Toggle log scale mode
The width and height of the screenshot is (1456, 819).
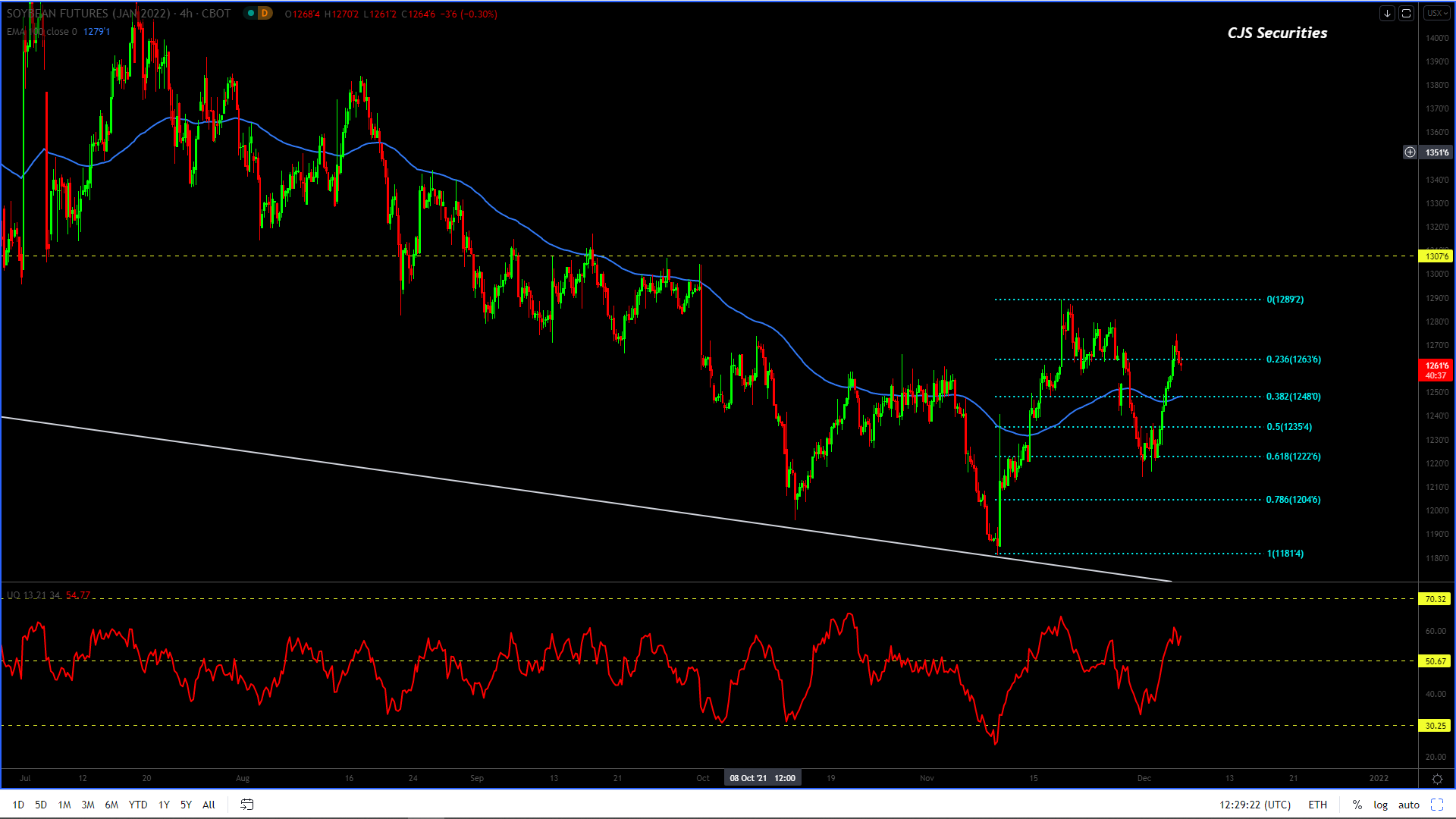[x=1380, y=805]
